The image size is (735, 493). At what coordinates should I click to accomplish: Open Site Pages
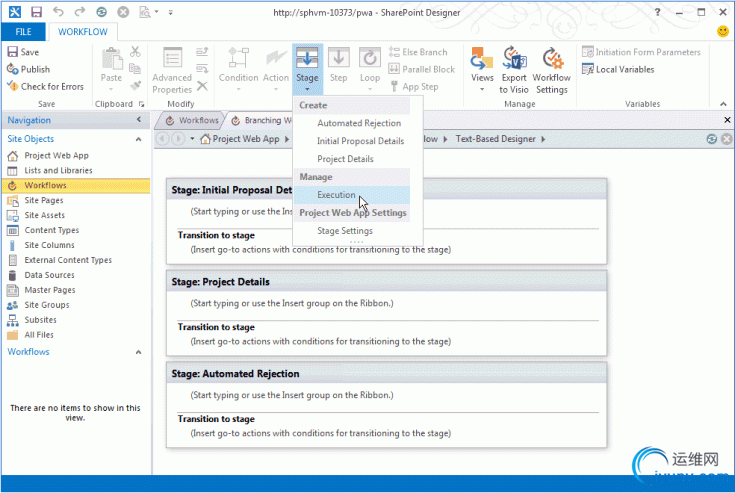pos(44,201)
